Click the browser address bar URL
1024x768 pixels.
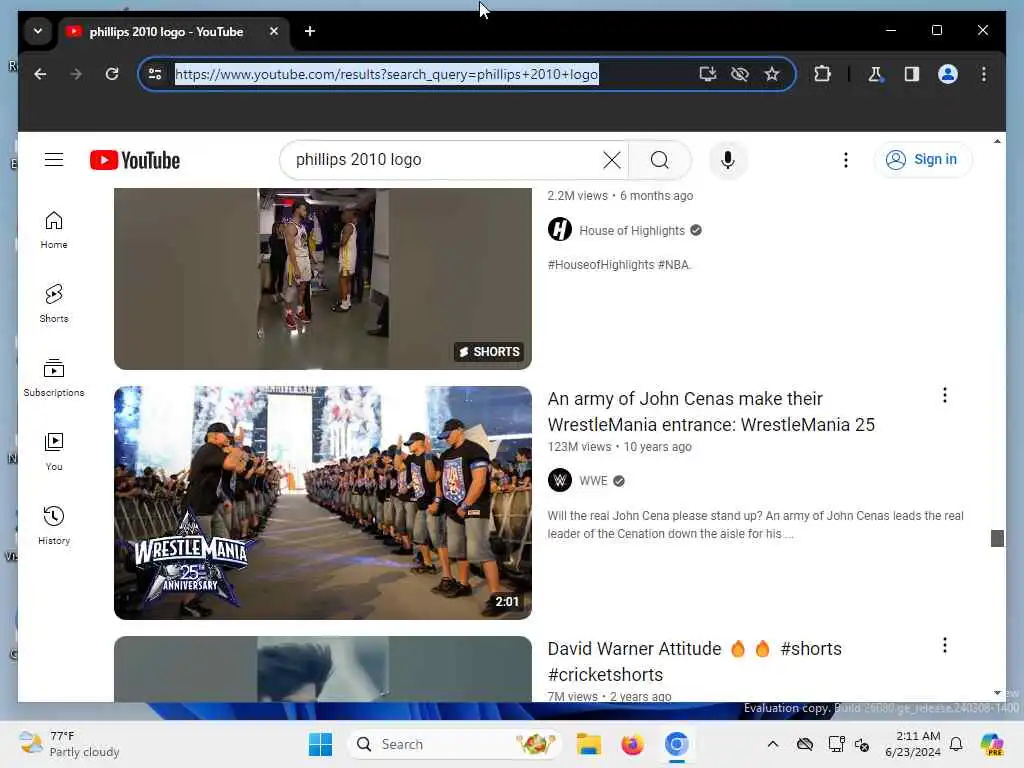[x=387, y=74]
